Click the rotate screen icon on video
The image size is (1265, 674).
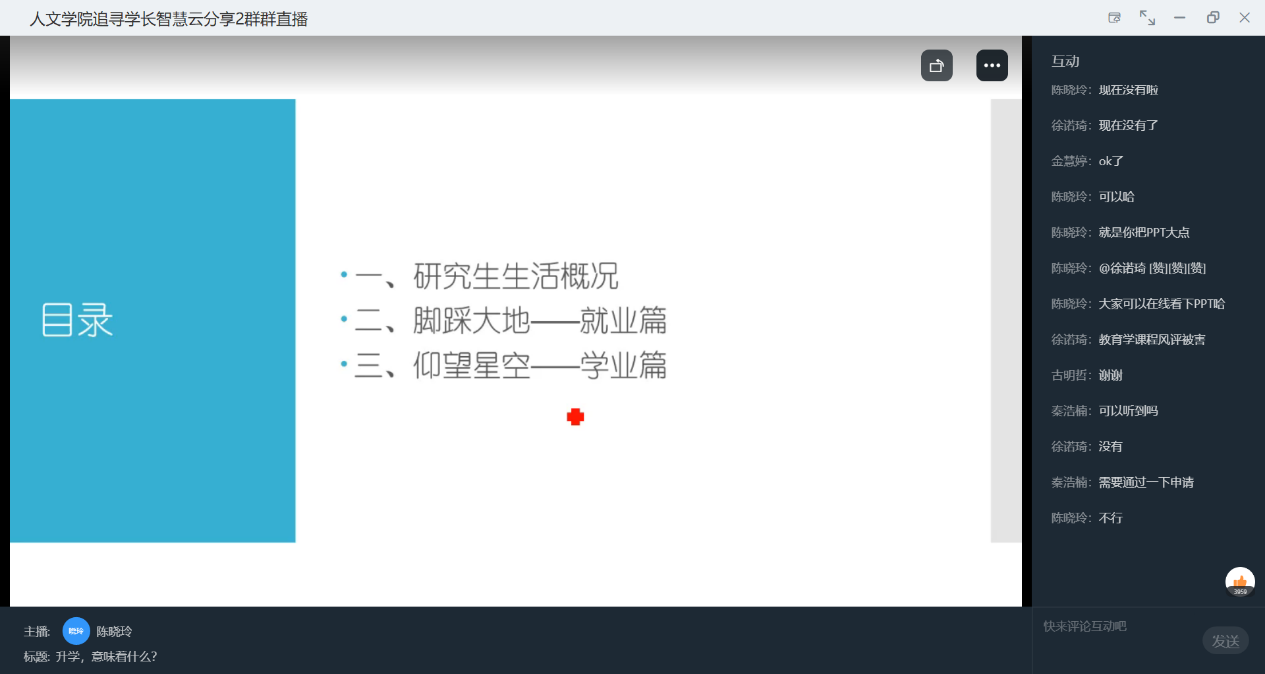pyautogui.click(x=936, y=66)
